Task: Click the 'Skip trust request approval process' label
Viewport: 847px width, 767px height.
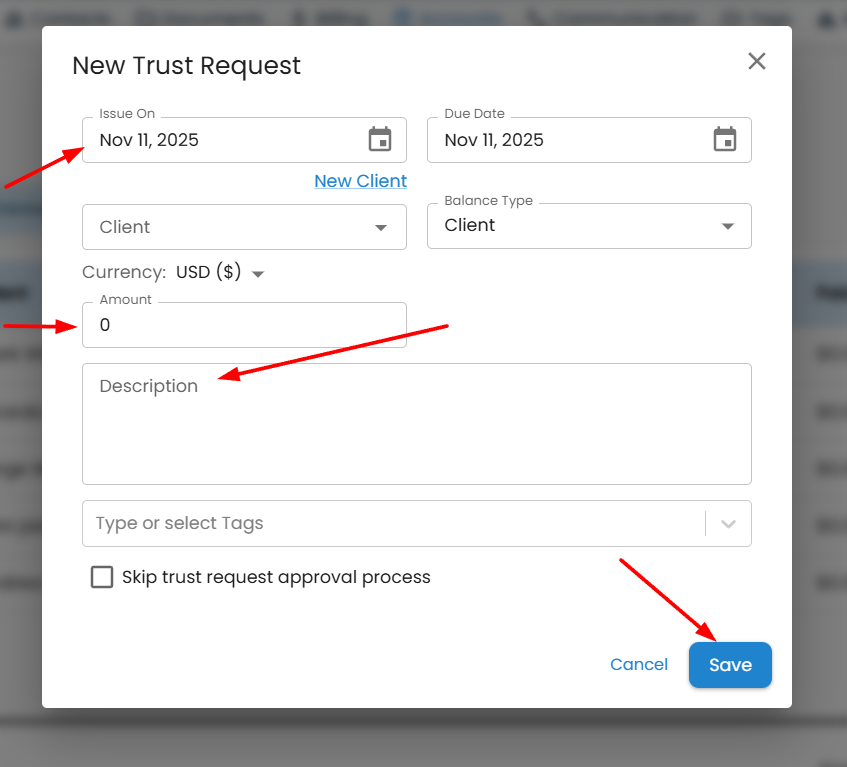Action: click(276, 577)
